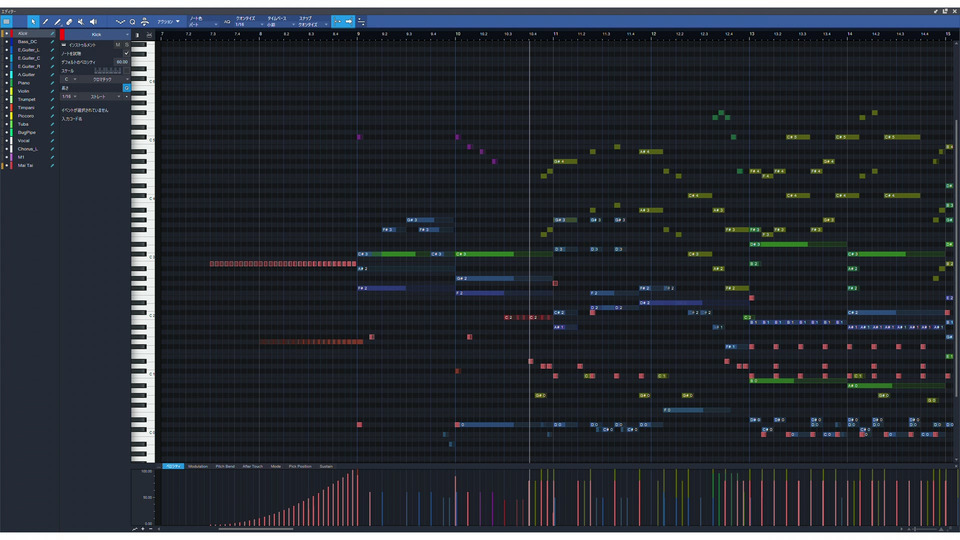Click the M1 track purple color swatch
The width and height of the screenshot is (960, 540).
12,157
